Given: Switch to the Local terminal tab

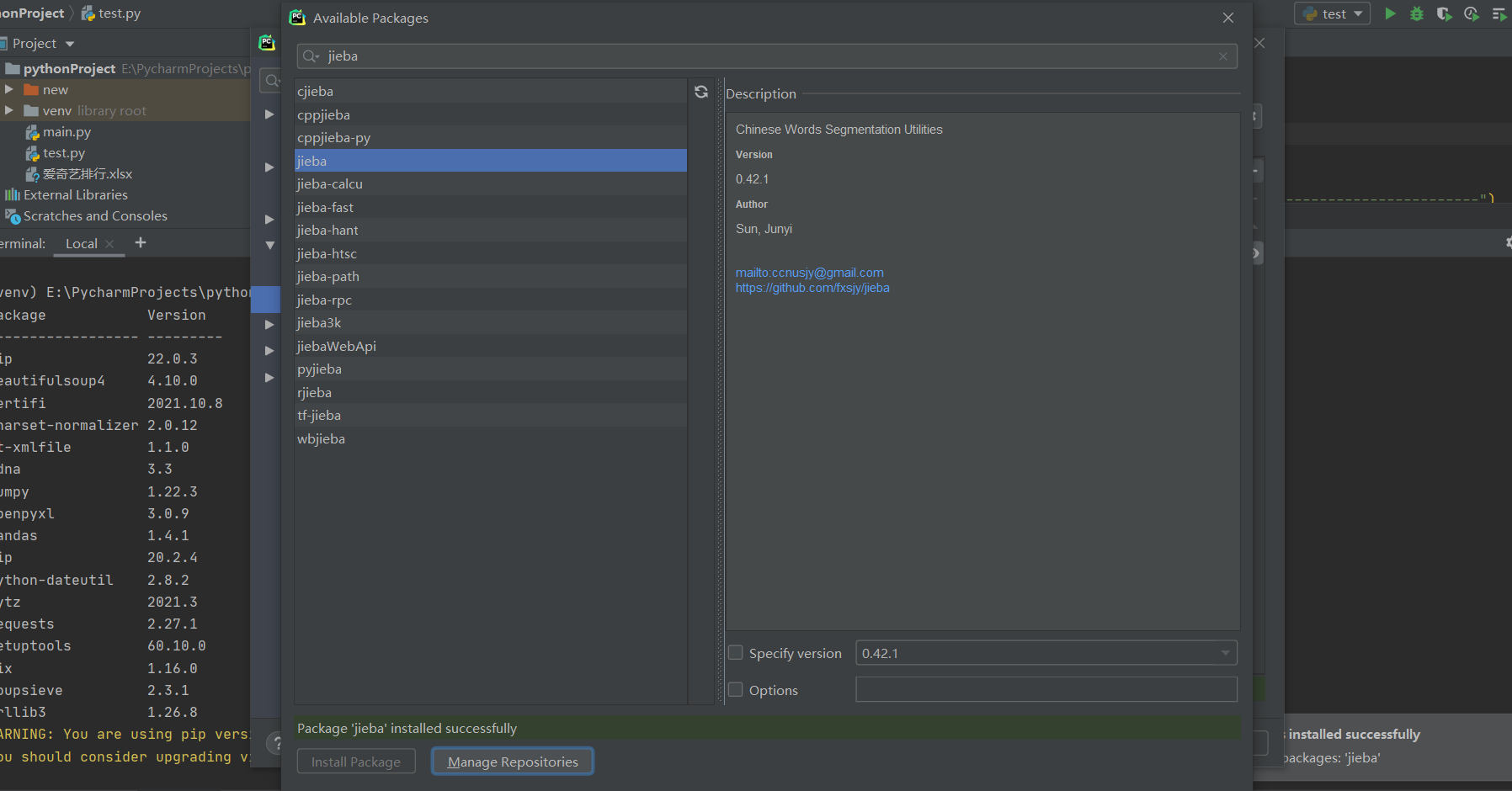Looking at the screenshot, I should click(x=82, y=244).
